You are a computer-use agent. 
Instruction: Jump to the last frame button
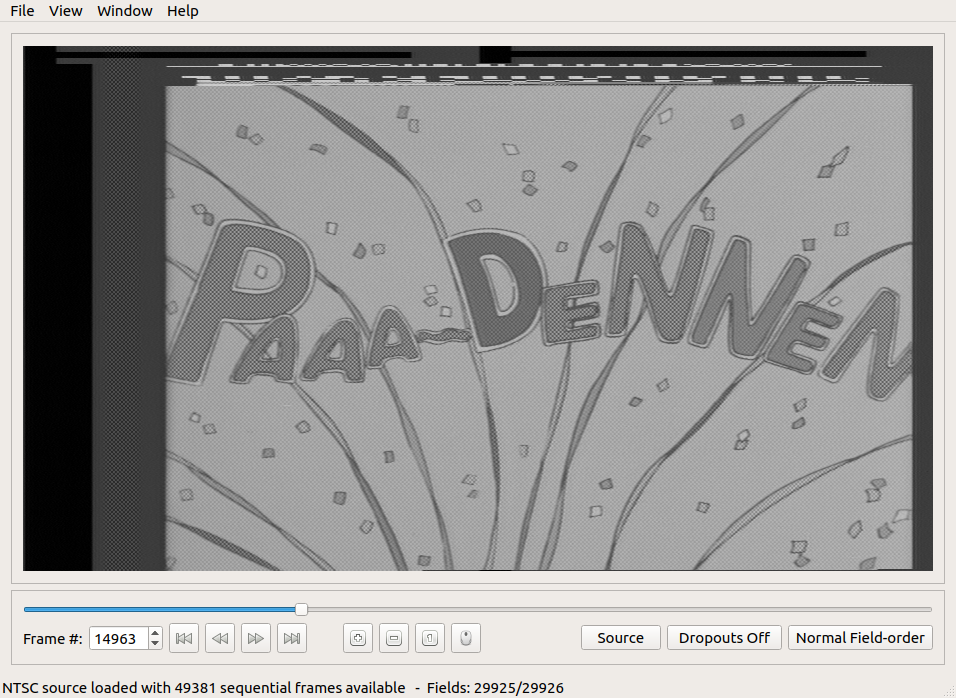(292, 638)
